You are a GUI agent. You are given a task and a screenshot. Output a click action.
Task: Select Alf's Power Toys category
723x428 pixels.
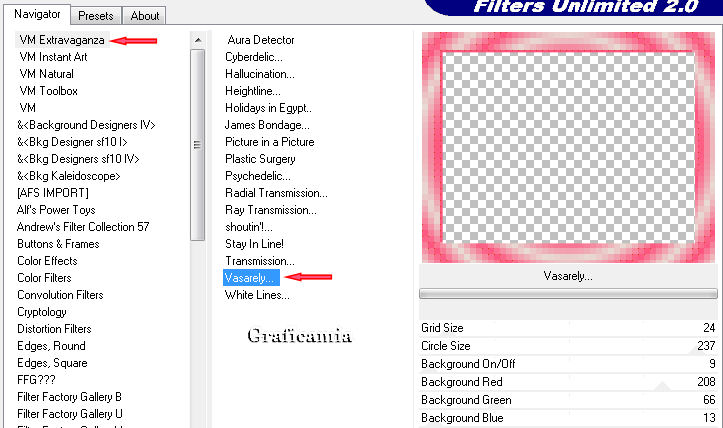click(x=56, y=210)
